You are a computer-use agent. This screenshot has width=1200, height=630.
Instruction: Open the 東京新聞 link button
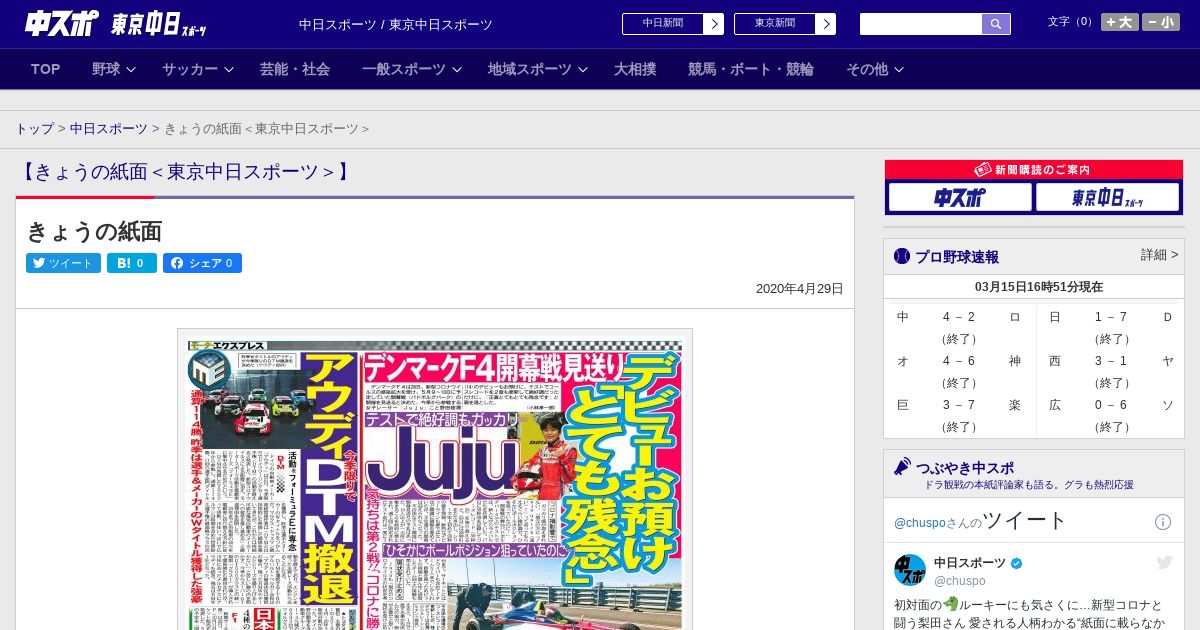(x=775, y=24)
